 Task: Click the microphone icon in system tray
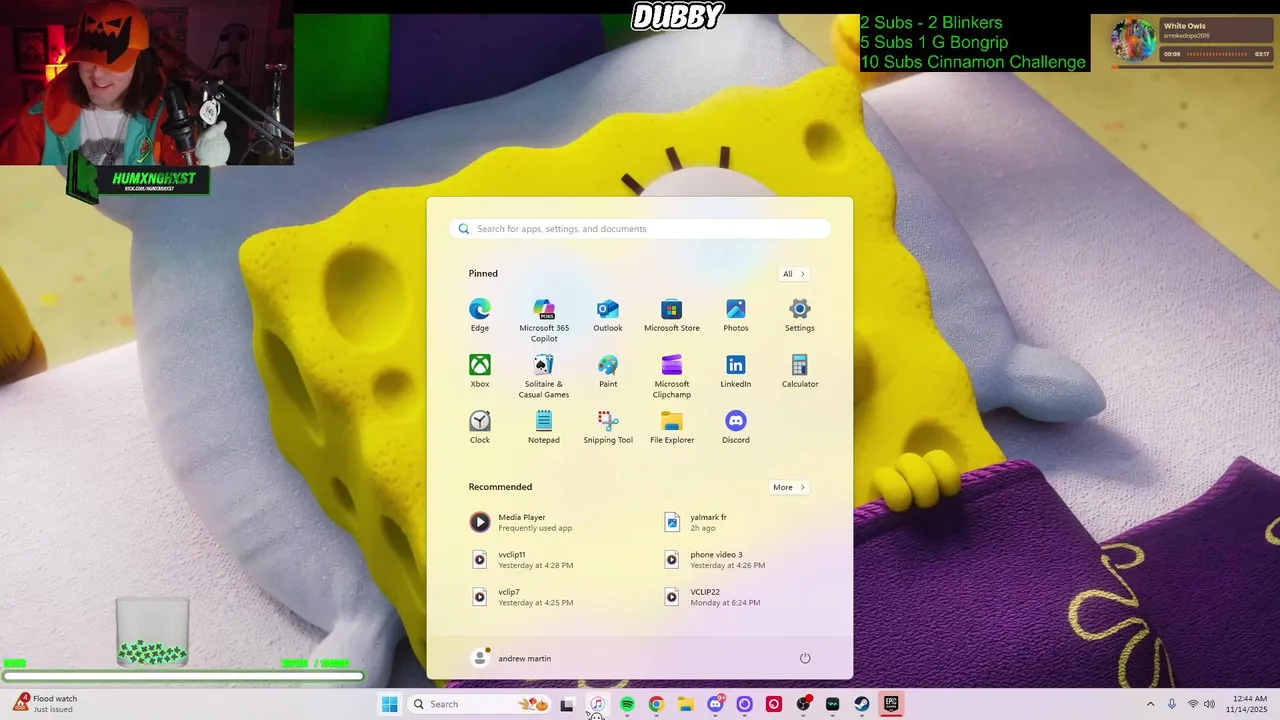point(1172,704)
